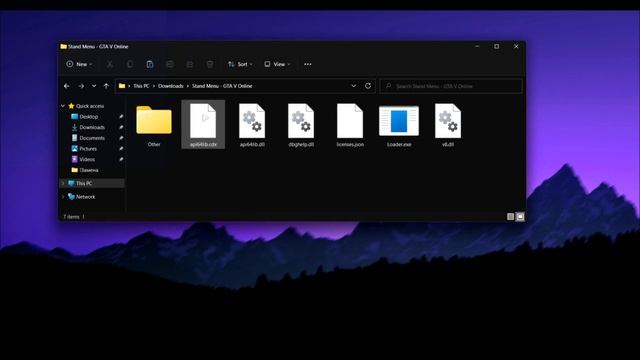Click the Rename icon in toolbar

coord(170,64)
